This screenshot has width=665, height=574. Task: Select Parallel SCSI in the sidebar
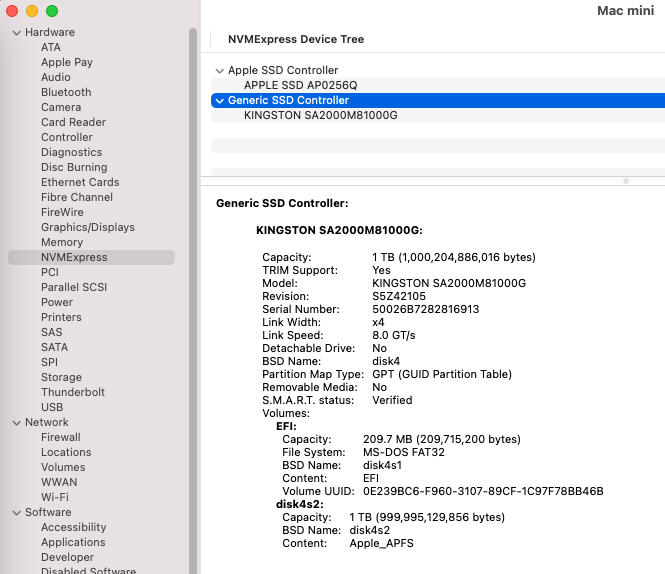coord(74,287)
